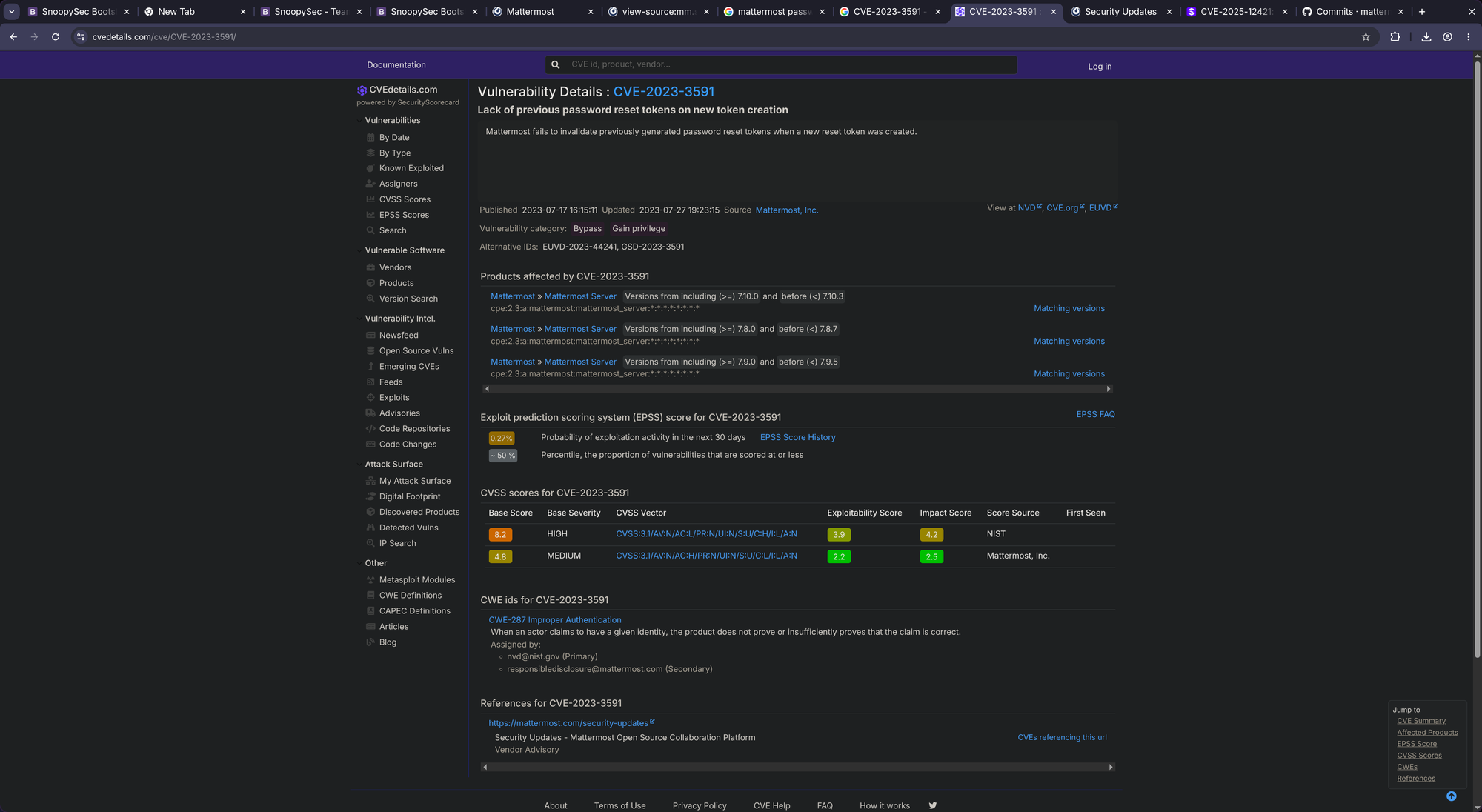Click the Blog sidebar icon
This screenshot has height=812, width=1482.
click(x=370, y=642)
